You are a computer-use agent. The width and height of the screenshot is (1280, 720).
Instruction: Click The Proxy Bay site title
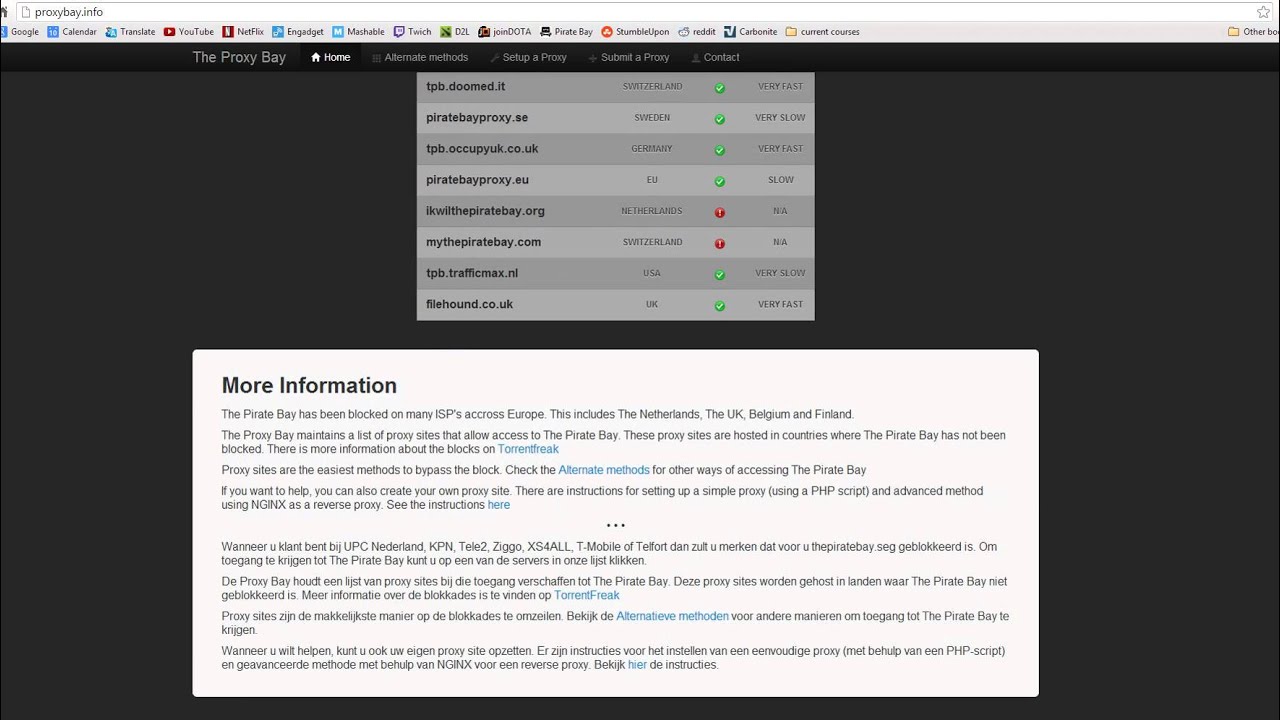tap(239, 57)
